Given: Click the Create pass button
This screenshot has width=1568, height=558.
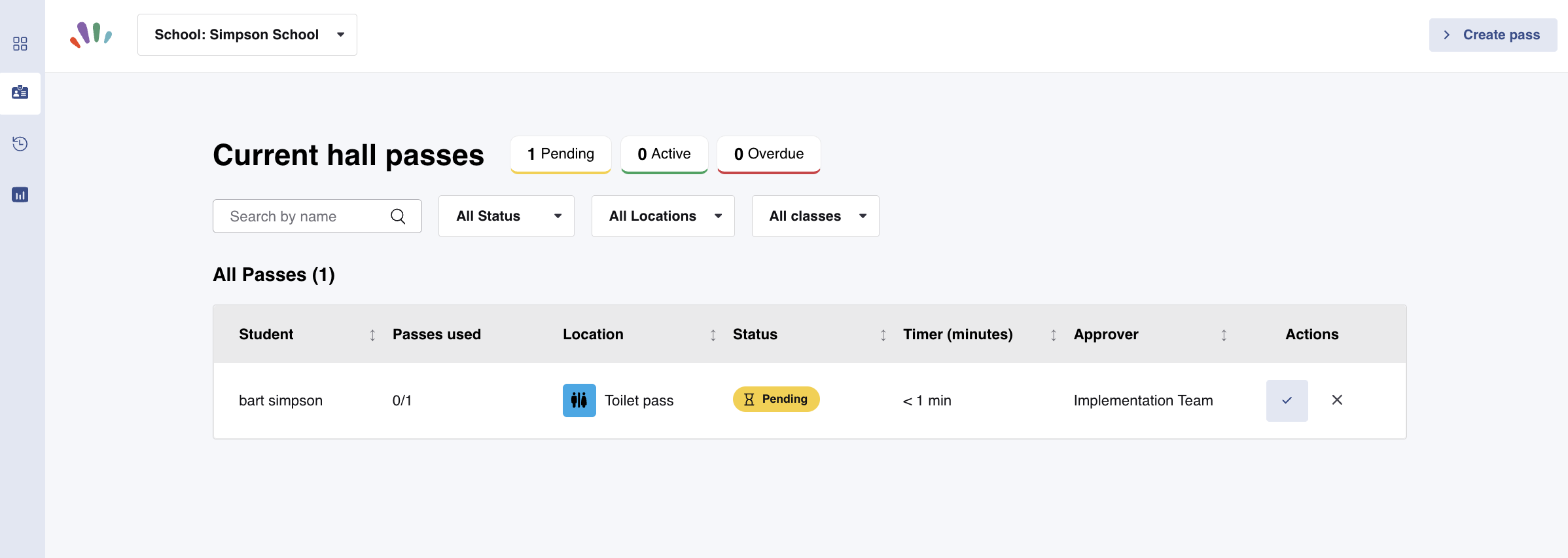Looking at the screenshot, I should pyautogui.click(x=1493, y=35).
